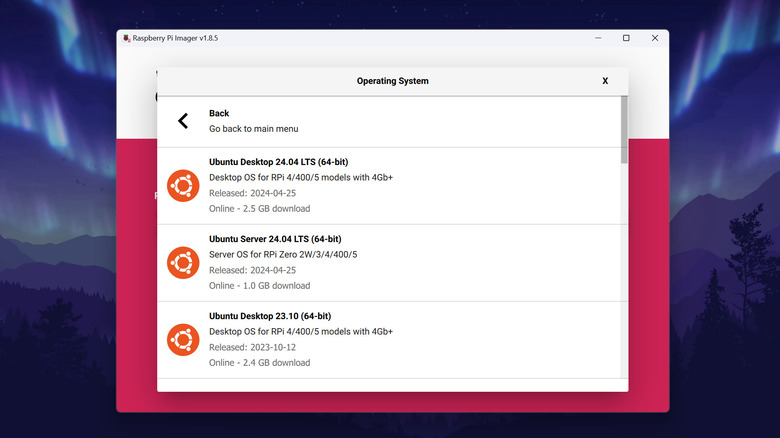Click the Ubuntu Desktop 24.04 LTS logo icon
780x438 pixels.
[x=183, y=186]
